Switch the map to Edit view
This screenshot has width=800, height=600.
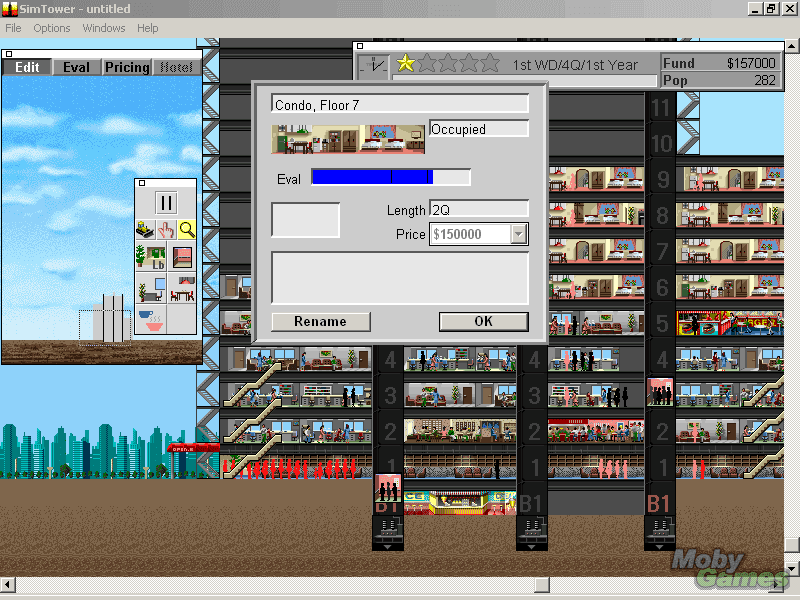tap(27, 67)
